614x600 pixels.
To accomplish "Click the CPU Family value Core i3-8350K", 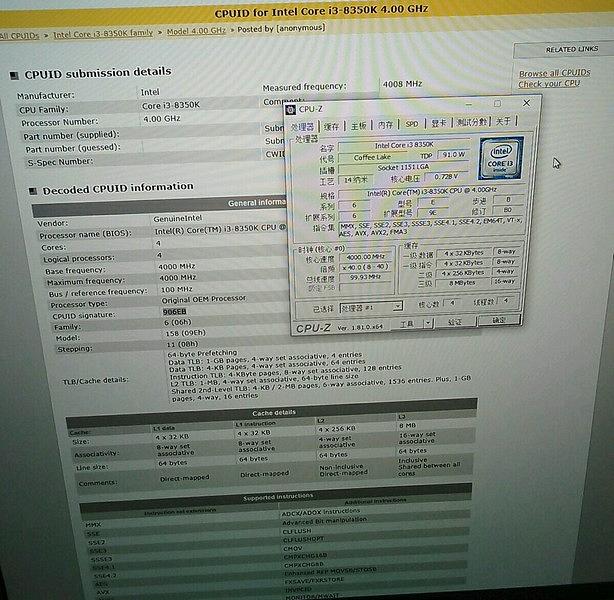I will click(x=171, y=105).
